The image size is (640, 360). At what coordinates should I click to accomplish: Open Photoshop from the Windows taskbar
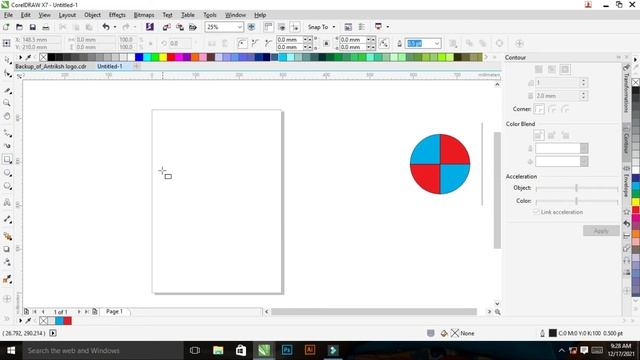tap(287, 350)
